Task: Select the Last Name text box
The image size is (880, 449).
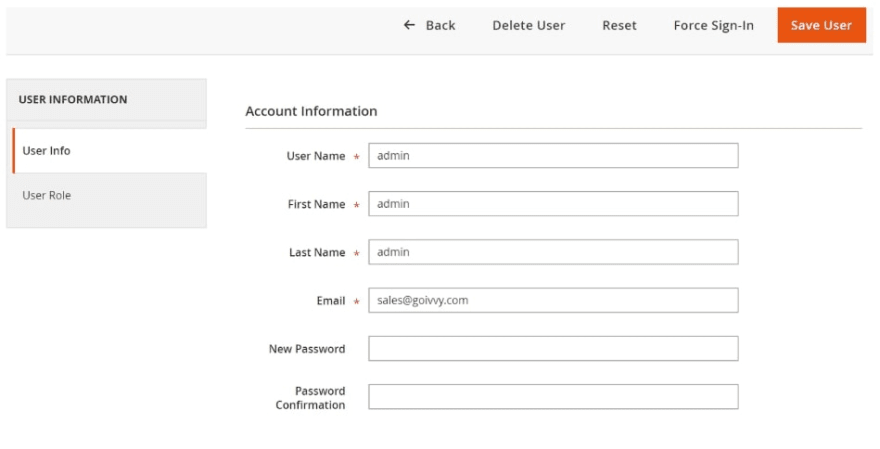Action: pos(553,252)
